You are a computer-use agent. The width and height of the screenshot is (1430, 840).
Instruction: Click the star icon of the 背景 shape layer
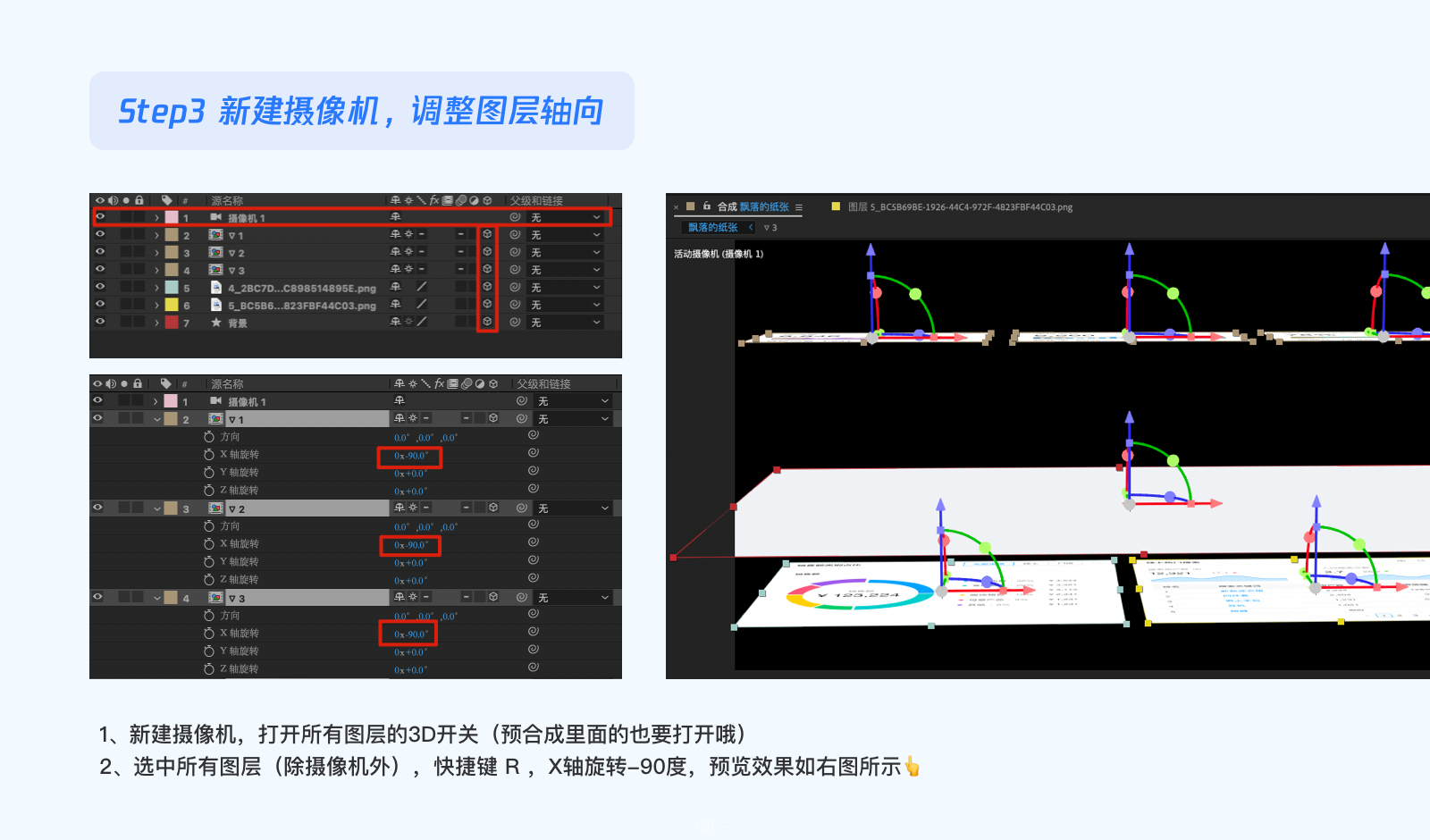(216, 323)
